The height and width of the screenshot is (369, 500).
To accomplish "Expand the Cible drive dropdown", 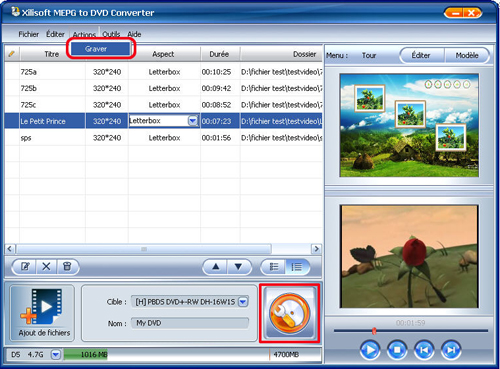I will pos(243,302).
